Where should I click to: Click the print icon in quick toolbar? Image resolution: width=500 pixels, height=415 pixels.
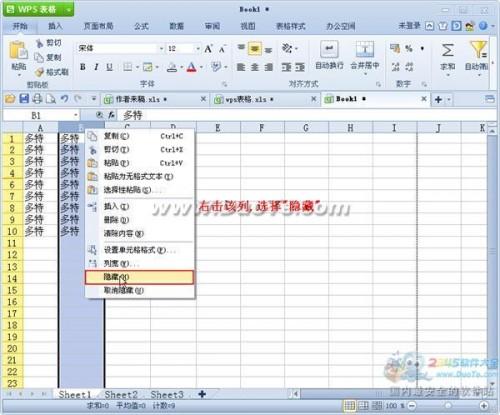coord(37,99)
